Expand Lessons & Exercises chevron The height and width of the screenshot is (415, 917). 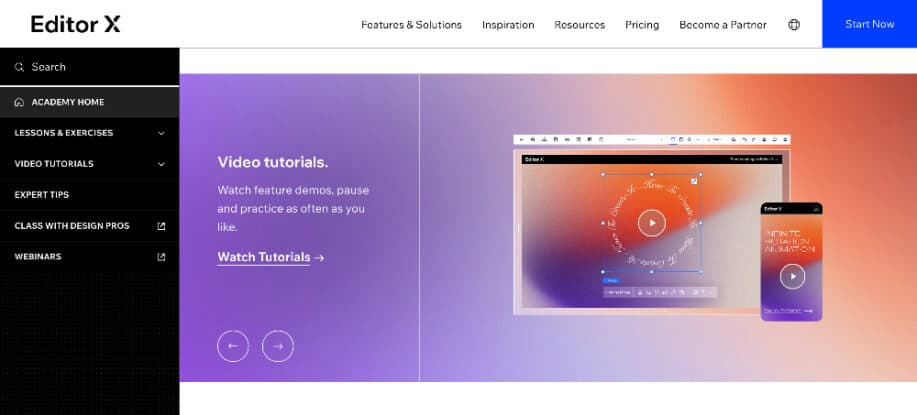coord(161,133)
